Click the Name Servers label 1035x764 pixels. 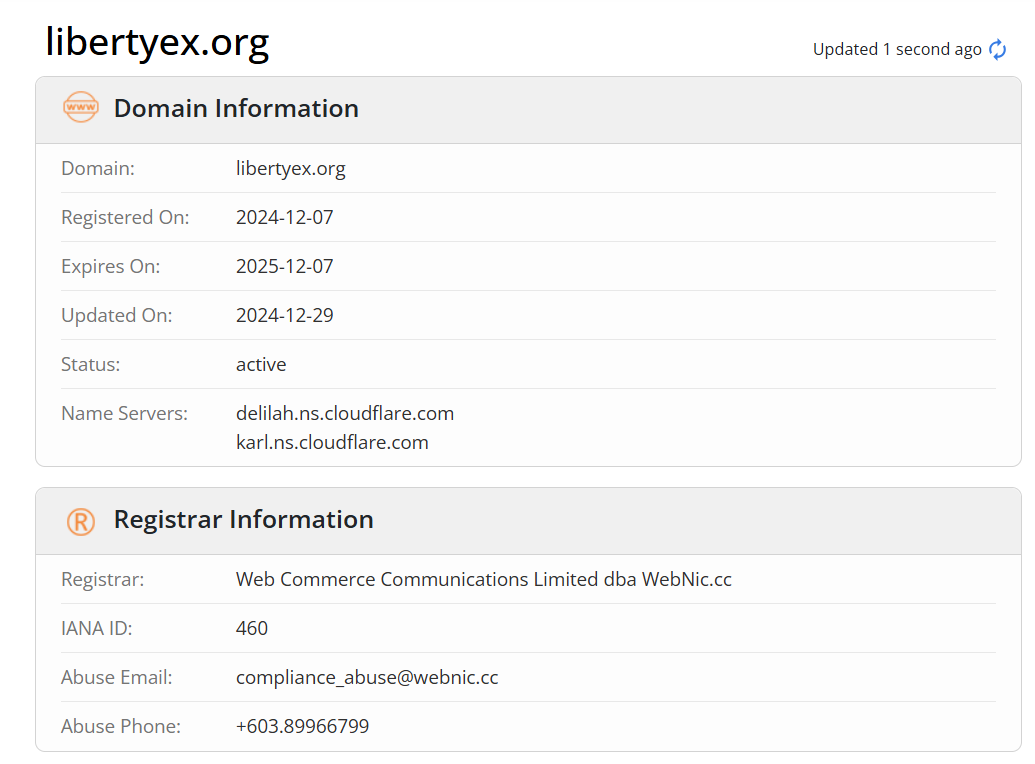(x=124, y=413)
